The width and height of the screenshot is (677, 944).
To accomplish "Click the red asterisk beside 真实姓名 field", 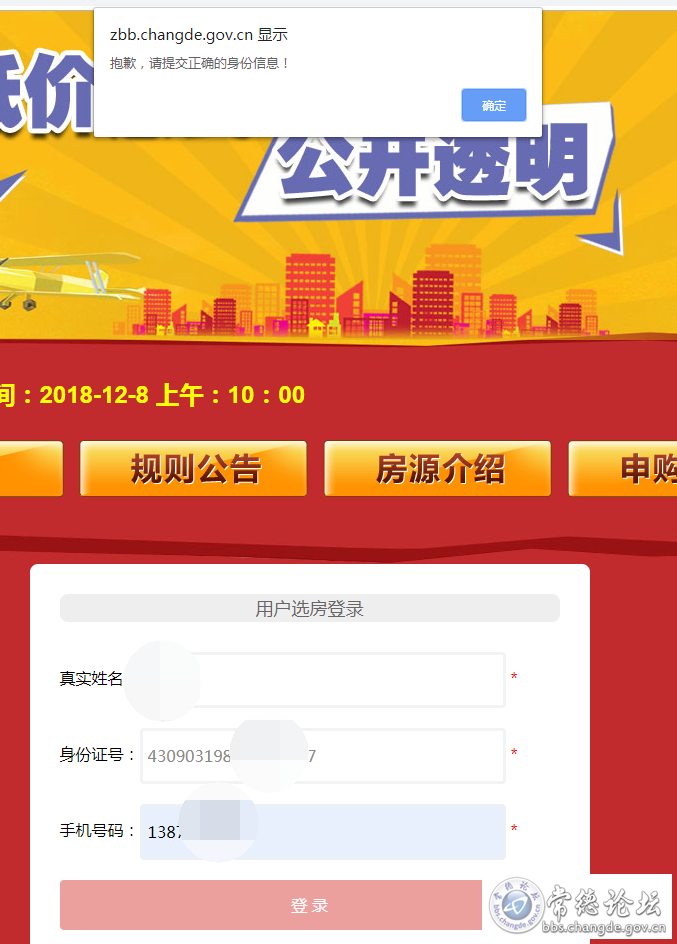I will (514, 677).
